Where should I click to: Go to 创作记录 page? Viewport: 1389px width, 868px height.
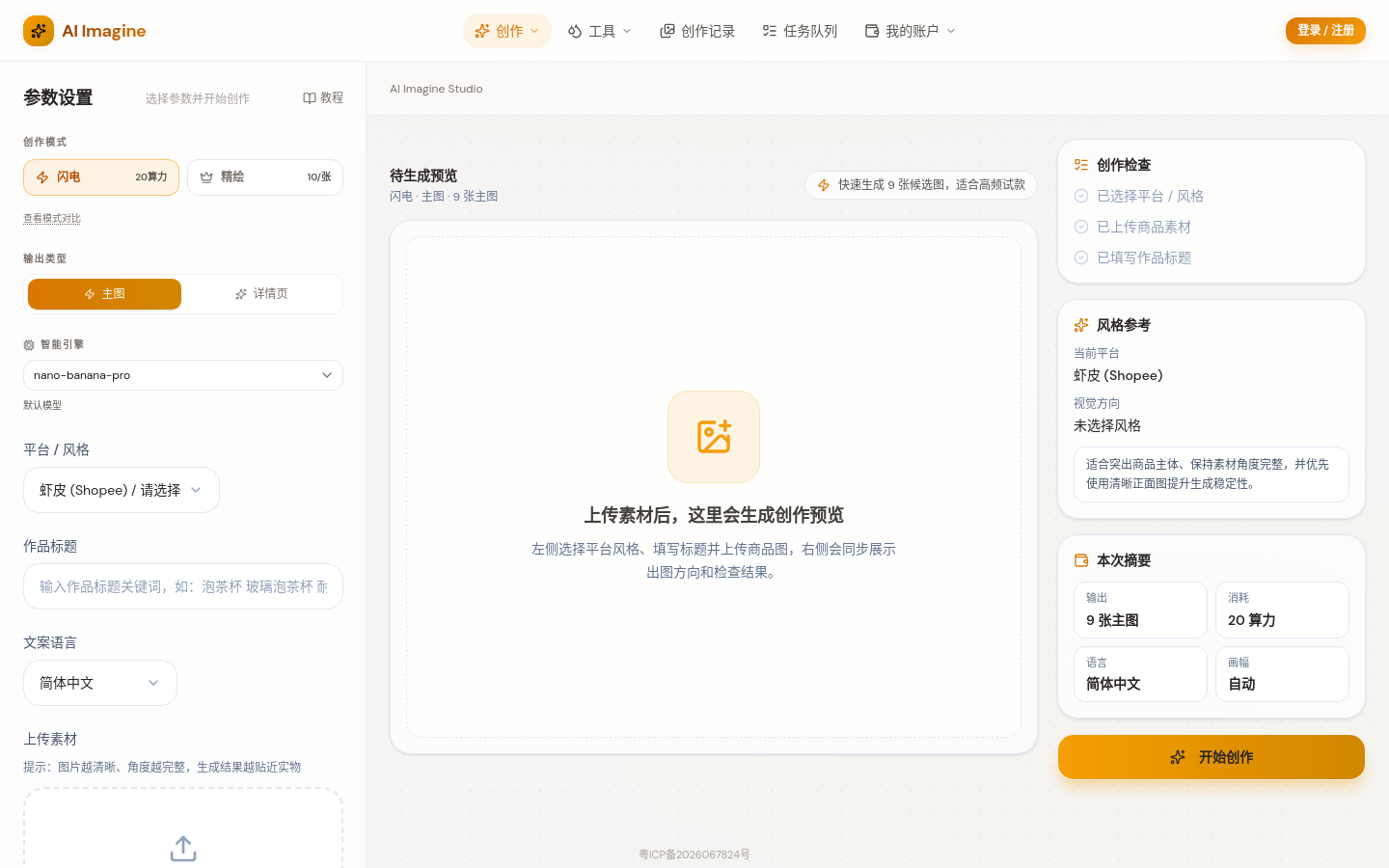697,31
